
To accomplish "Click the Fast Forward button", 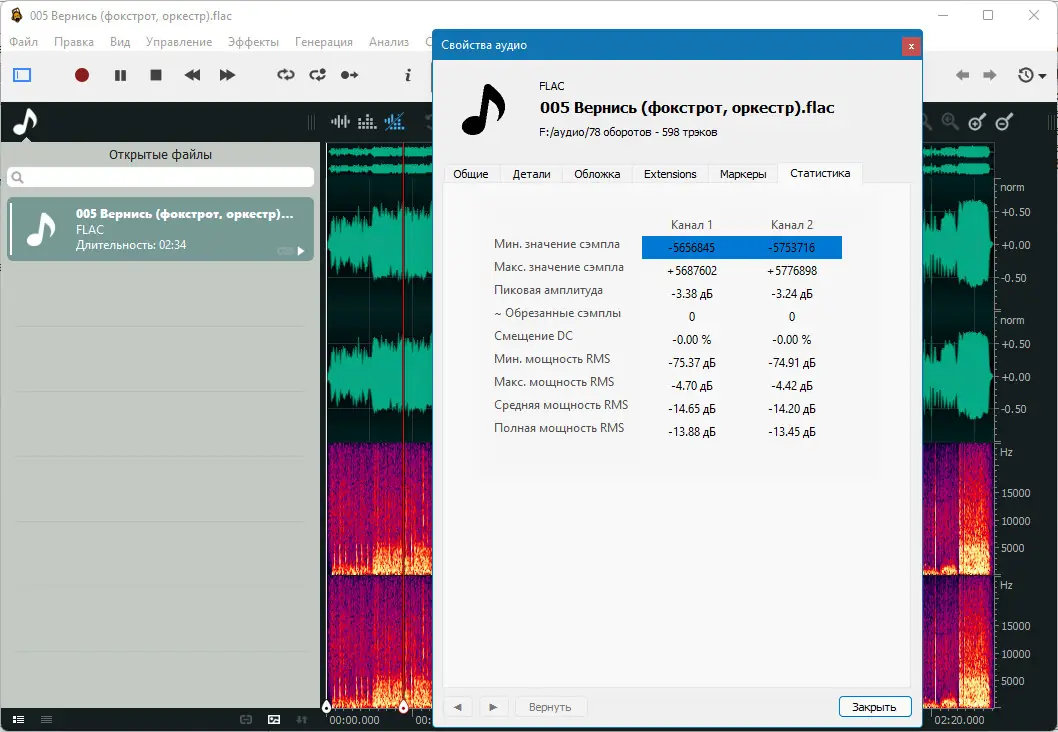I will pyautogui.click(x=227, y=75).
